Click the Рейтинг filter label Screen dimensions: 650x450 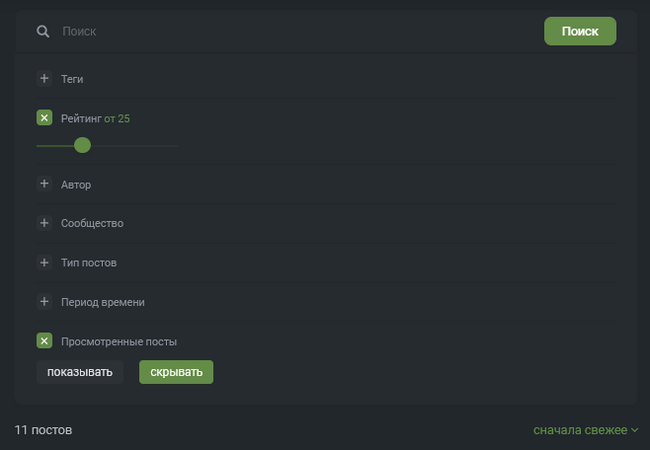(81, 118)
